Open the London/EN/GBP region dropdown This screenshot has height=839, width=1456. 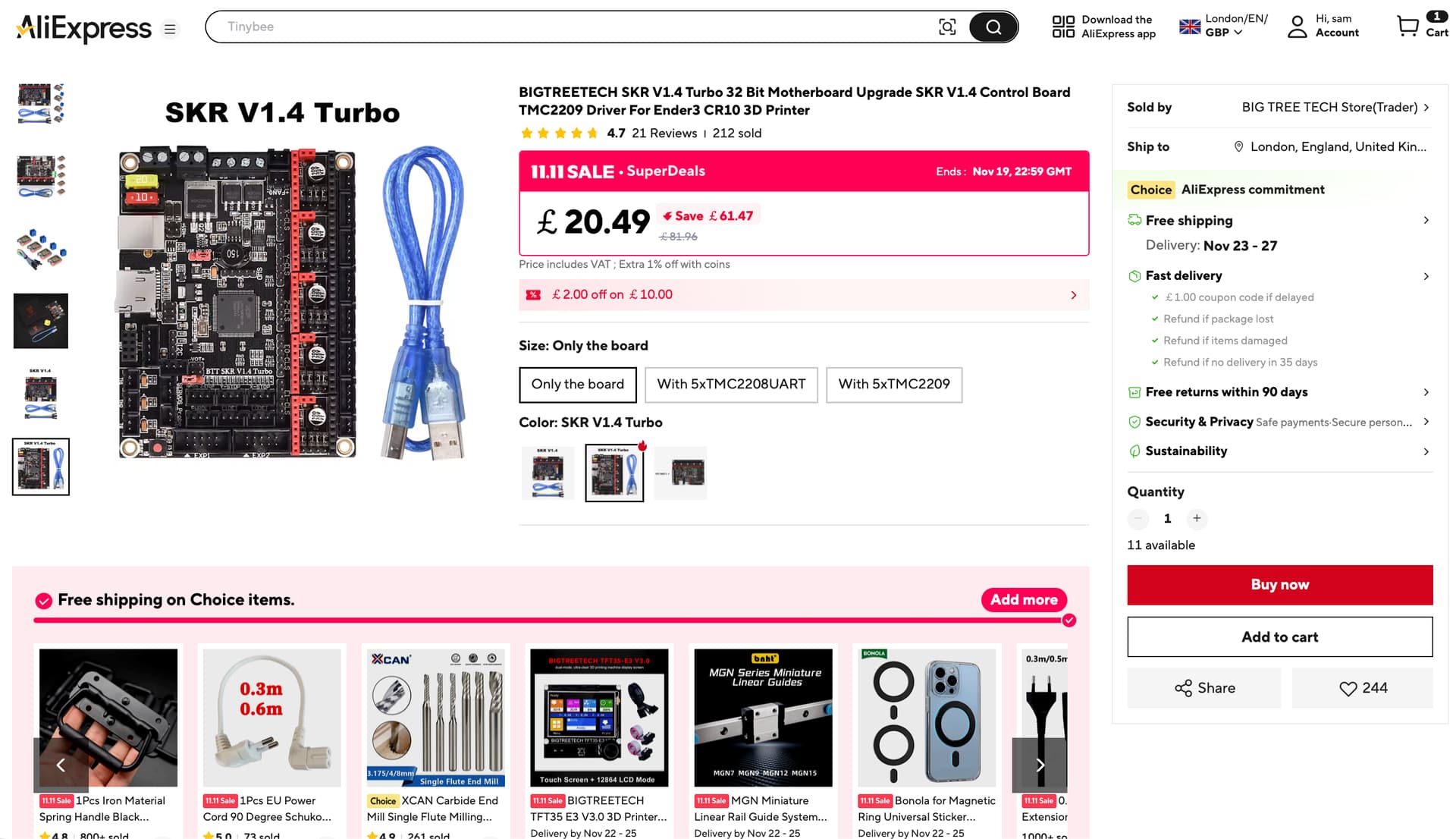(x=1223, y=26)
